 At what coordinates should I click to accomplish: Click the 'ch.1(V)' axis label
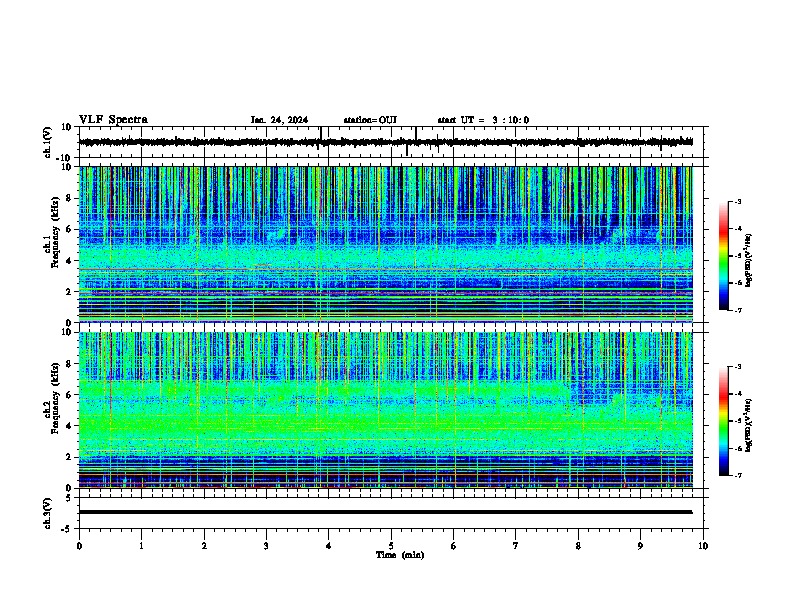pyautogui.click(x=47, y=142)
